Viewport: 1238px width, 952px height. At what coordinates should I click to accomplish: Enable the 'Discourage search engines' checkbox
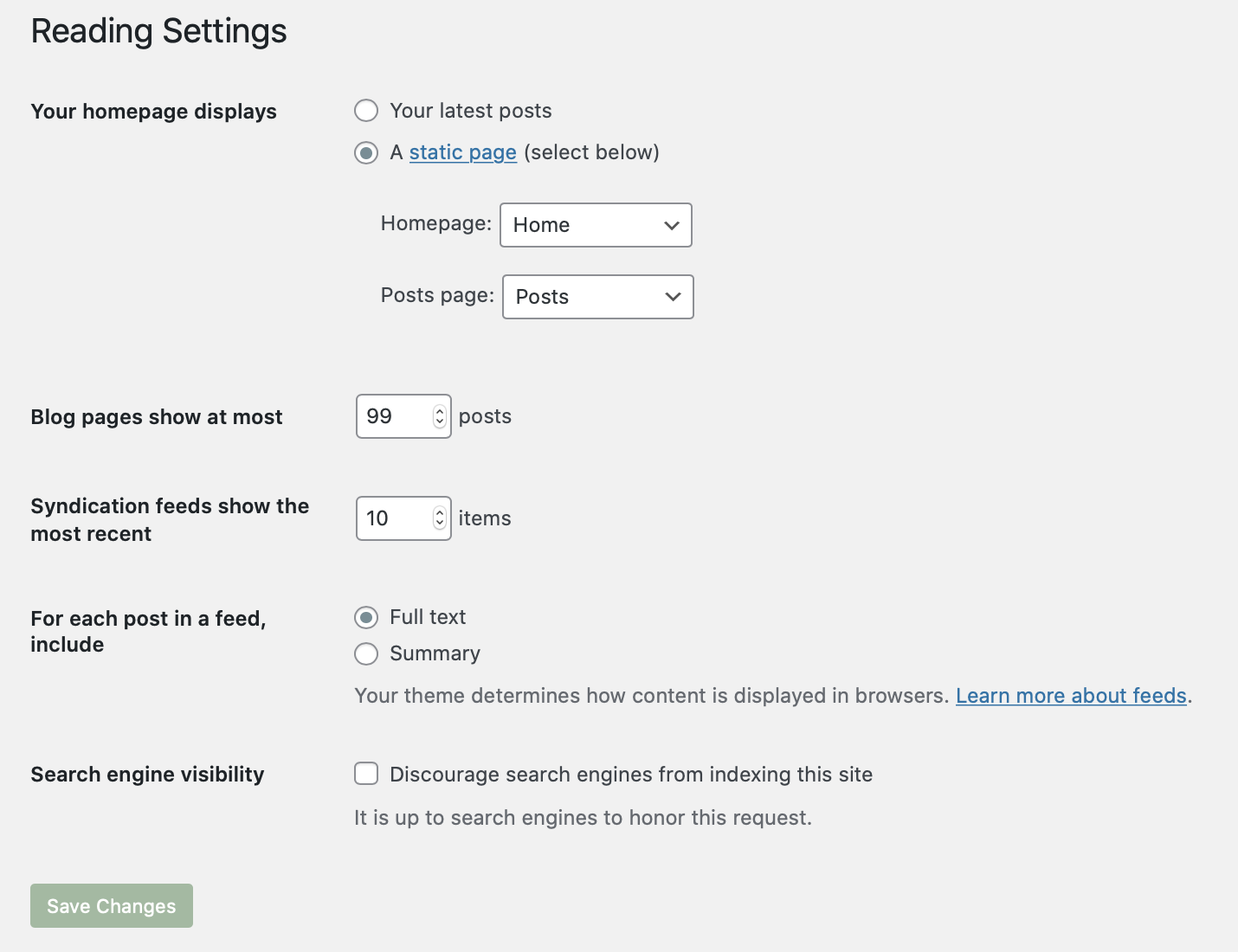click(x=366, y=774)
